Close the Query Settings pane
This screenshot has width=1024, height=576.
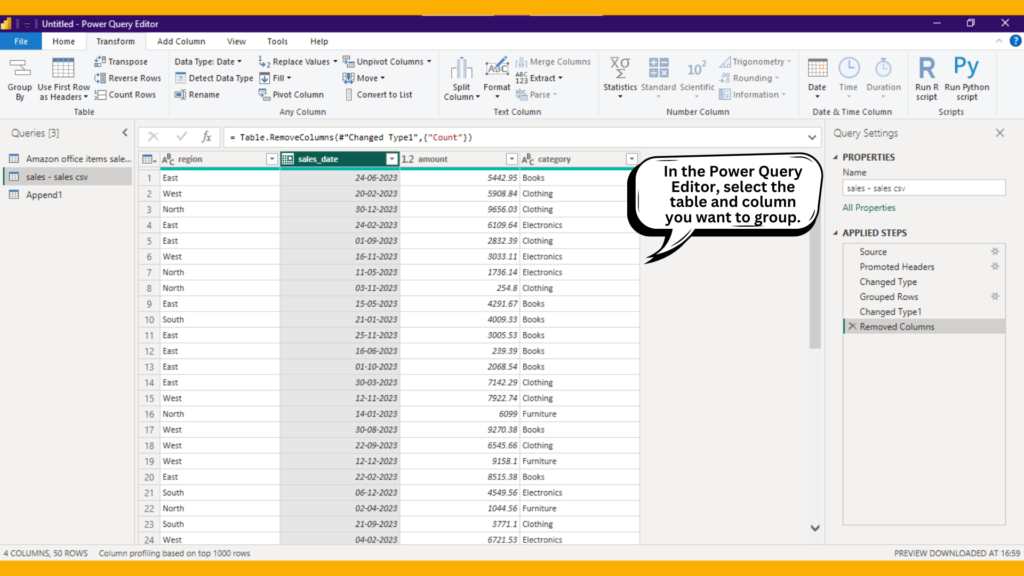point(1000,133)
